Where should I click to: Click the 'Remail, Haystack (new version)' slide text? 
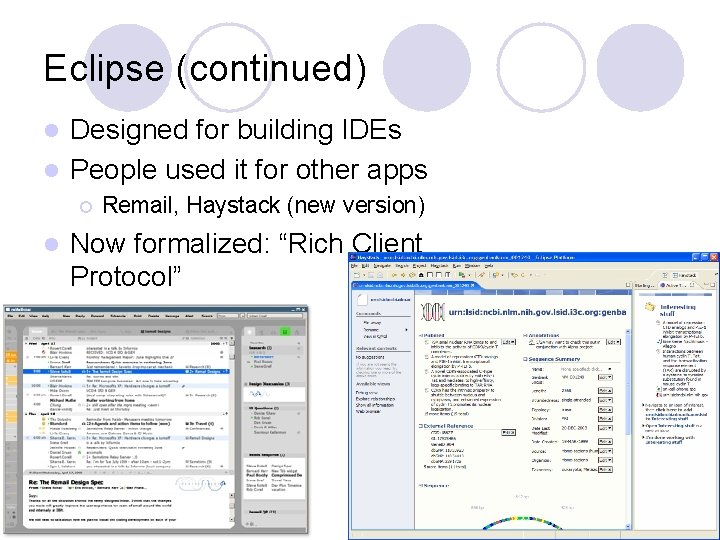point(264,205)
